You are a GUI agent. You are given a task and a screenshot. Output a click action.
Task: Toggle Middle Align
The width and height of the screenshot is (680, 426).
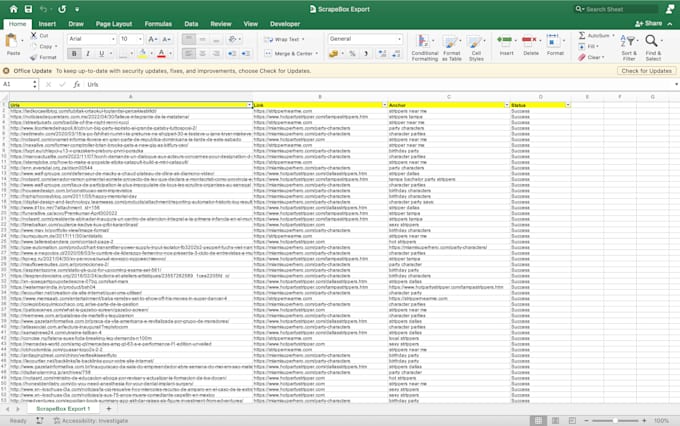(203, 39)
